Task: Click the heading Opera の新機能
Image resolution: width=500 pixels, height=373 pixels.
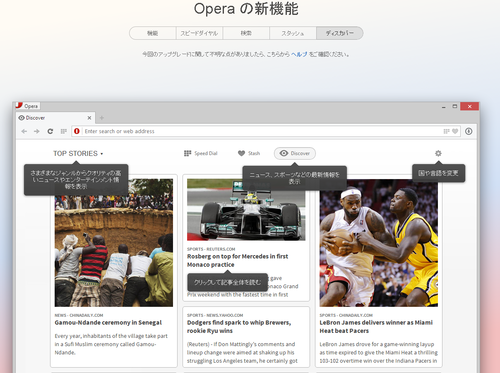Action: [x=246, y=9]
